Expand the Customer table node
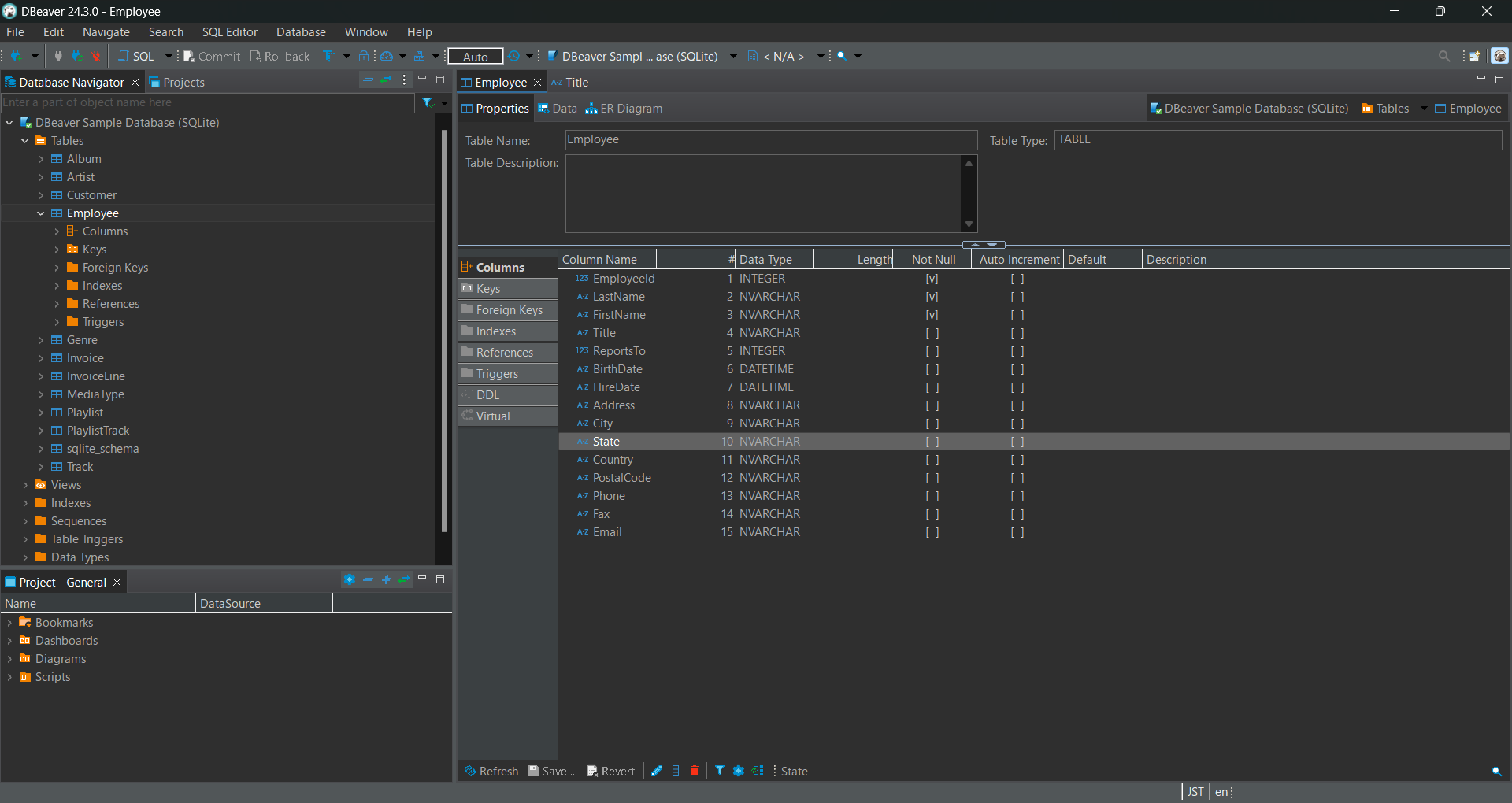 [42, 194]
